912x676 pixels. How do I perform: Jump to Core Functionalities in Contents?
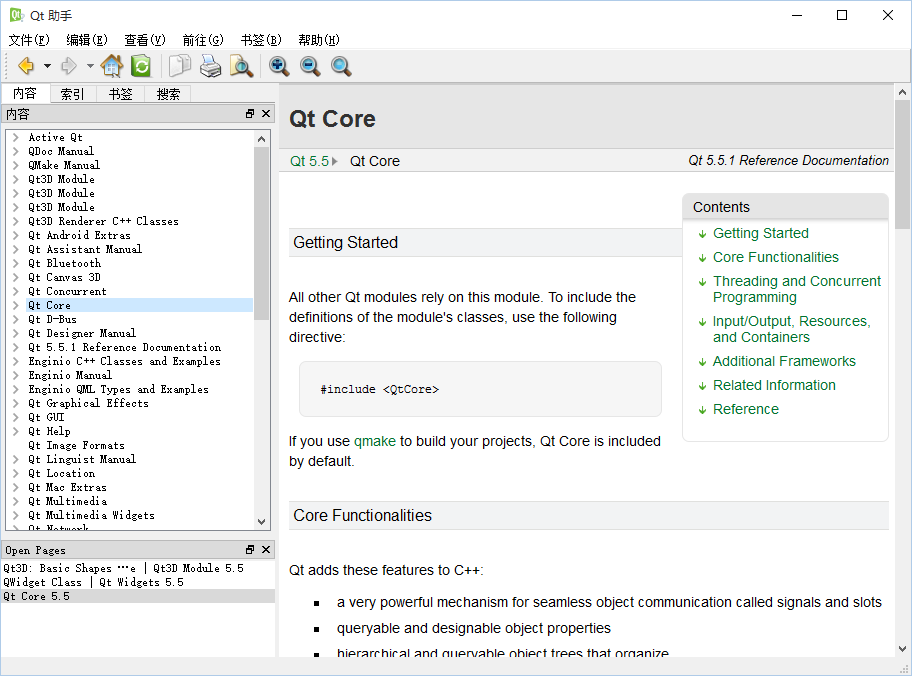(775, 257)
